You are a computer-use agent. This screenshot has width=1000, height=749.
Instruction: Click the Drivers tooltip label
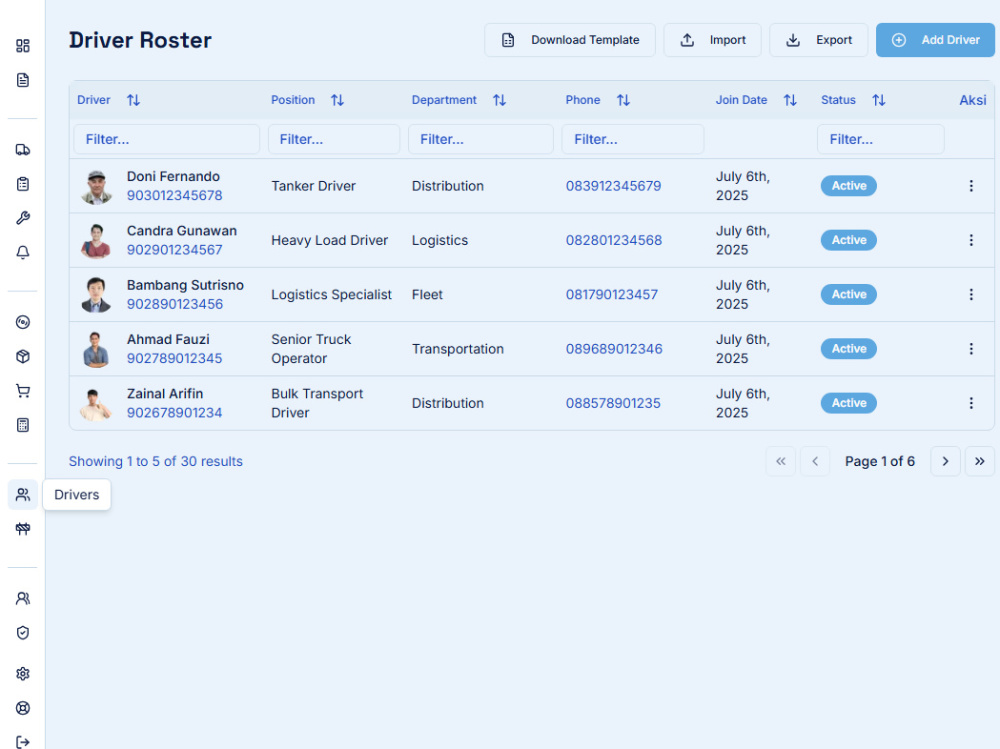tap(77, 494)
